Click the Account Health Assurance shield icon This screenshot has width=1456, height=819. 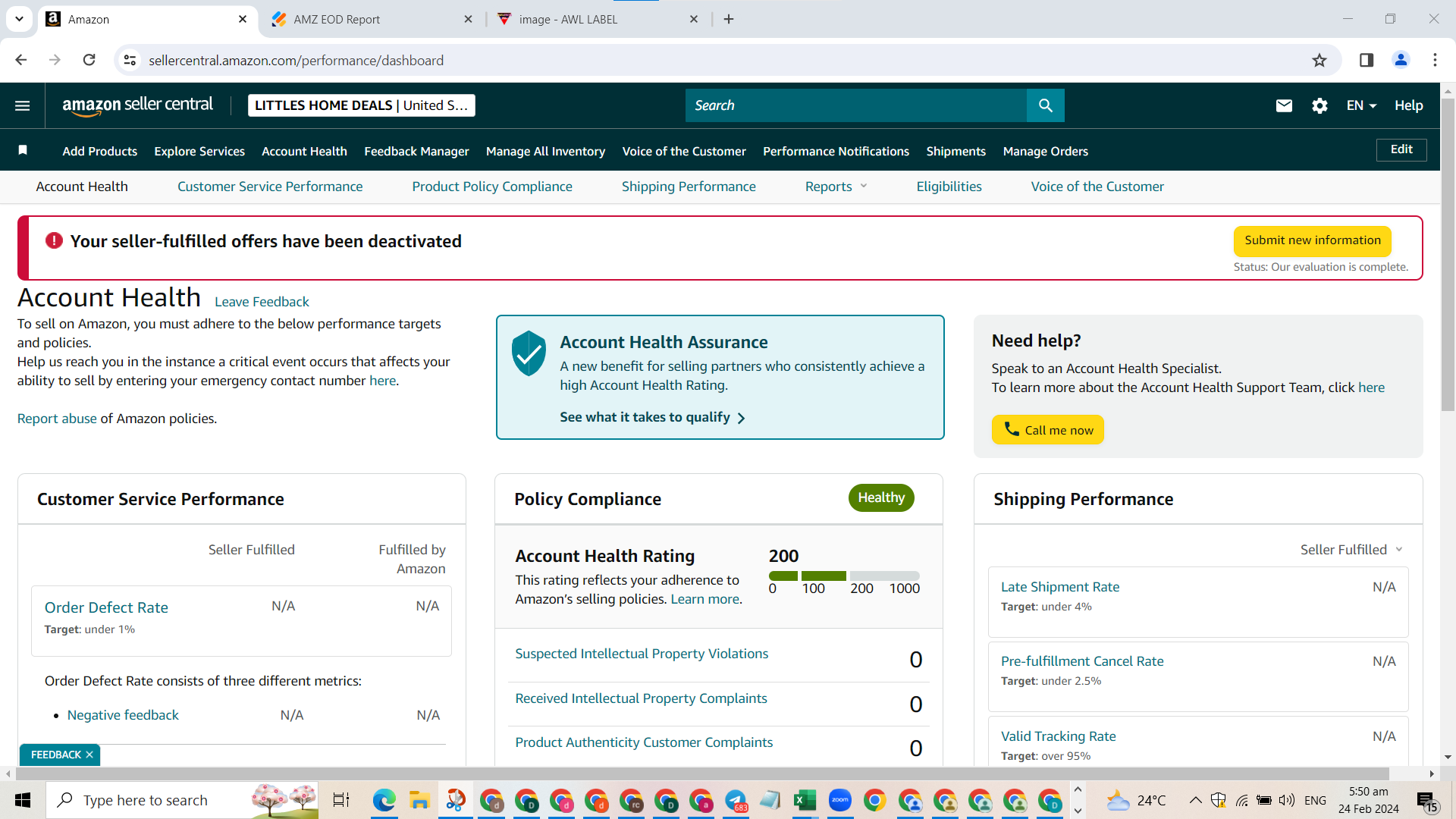pos(529,353)
